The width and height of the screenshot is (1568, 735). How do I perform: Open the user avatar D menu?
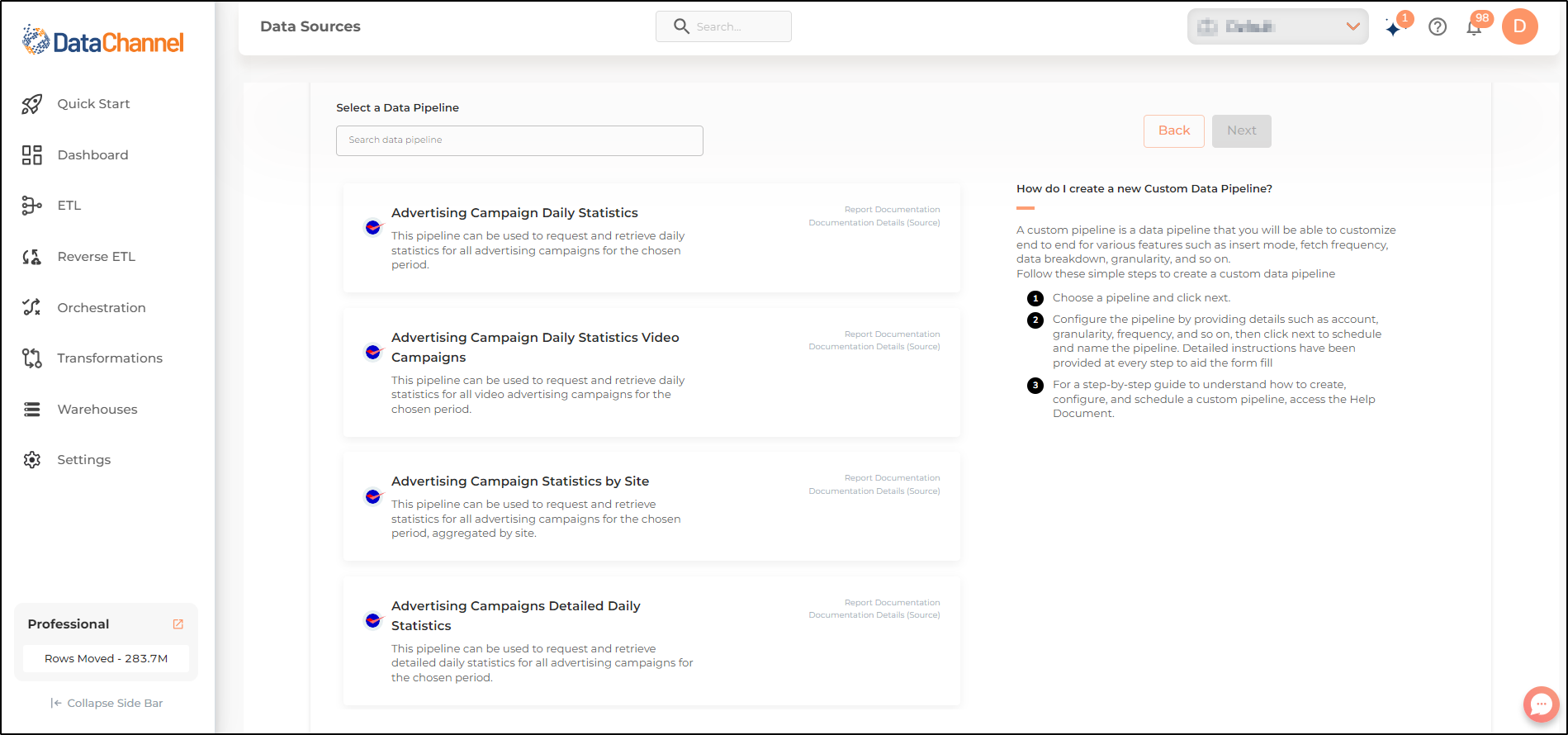pos(1520,26)
